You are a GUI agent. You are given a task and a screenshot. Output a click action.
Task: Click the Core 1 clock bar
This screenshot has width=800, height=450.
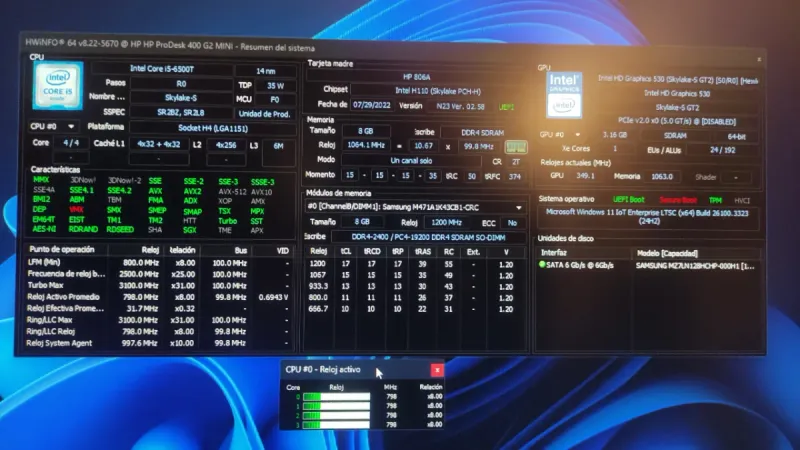[x=336, y=406]
